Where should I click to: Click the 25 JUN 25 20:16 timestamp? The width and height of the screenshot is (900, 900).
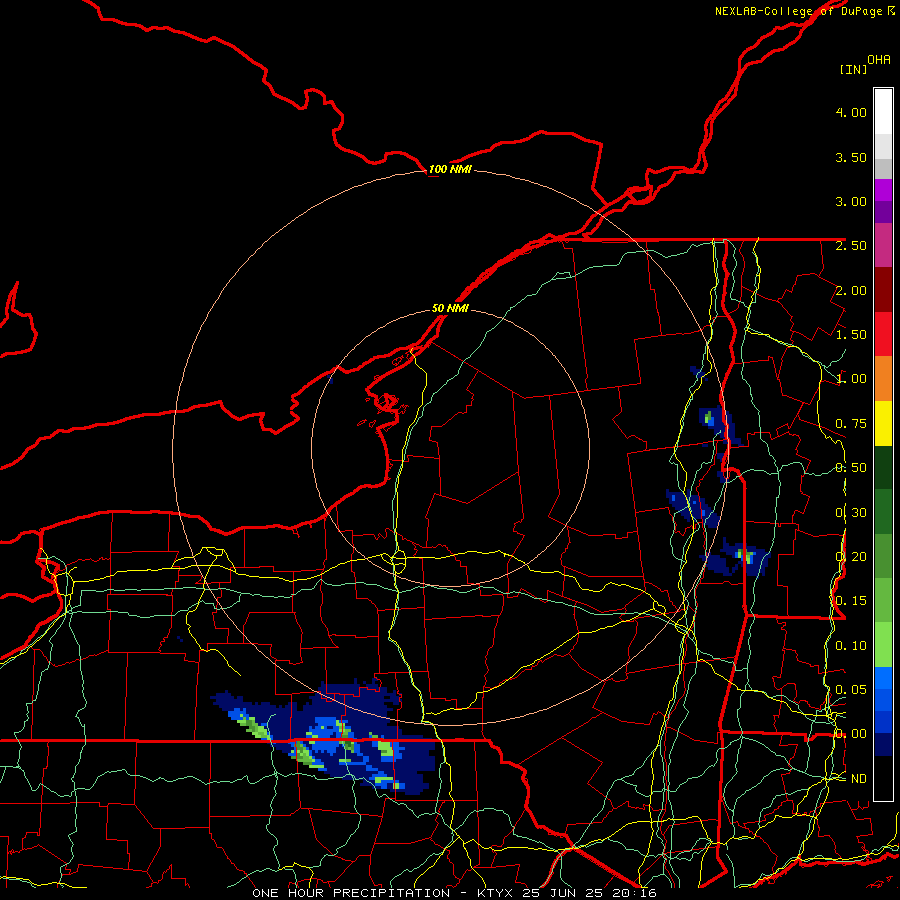tap(589, 893)
